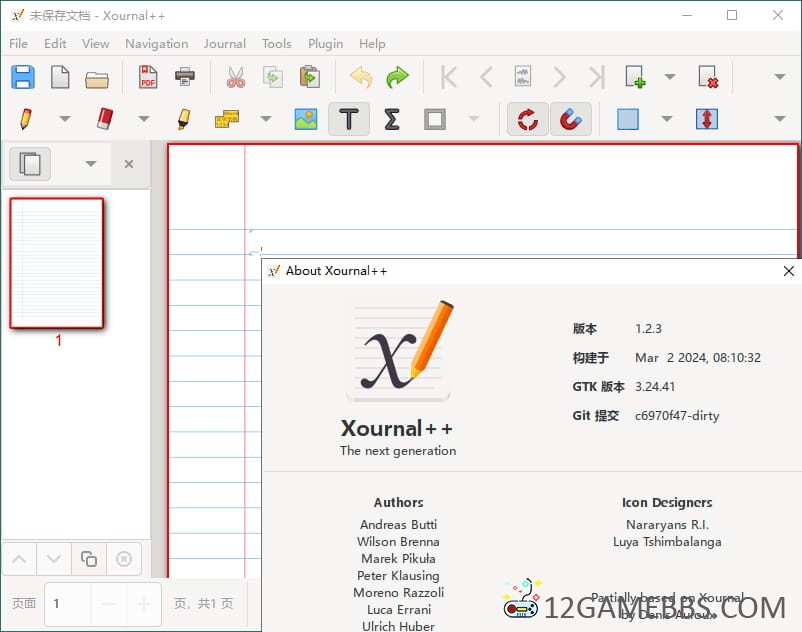Create a new document
Image resolution: width=802 pixels, height=632 pixels.
coord(60,77)
